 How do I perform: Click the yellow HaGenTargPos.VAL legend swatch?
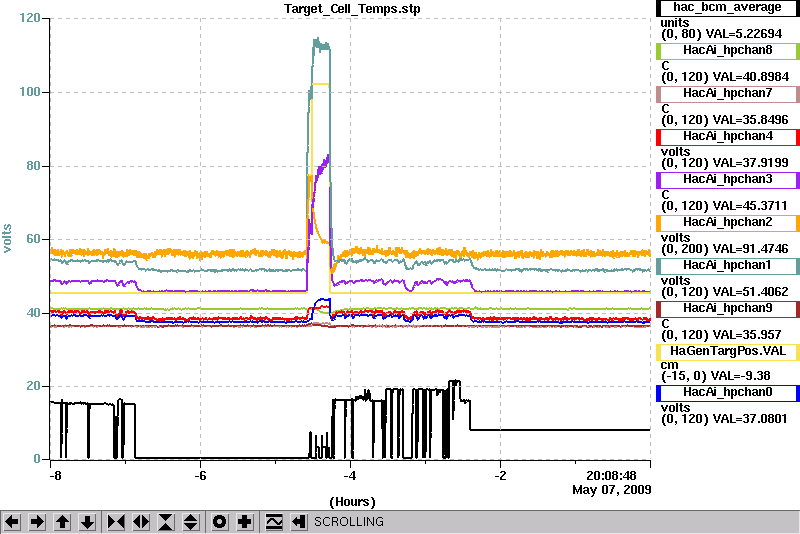tap(728, 351)
